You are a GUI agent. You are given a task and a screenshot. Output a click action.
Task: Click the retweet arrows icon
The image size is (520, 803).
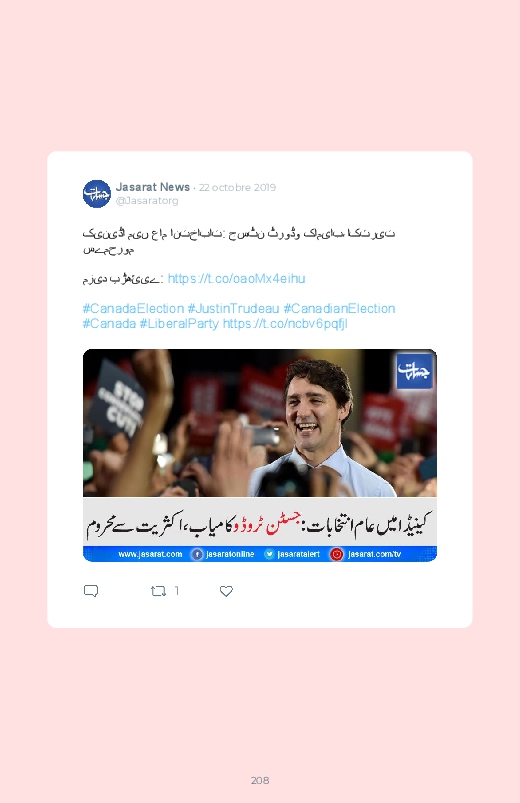click(x=158, y=591)
